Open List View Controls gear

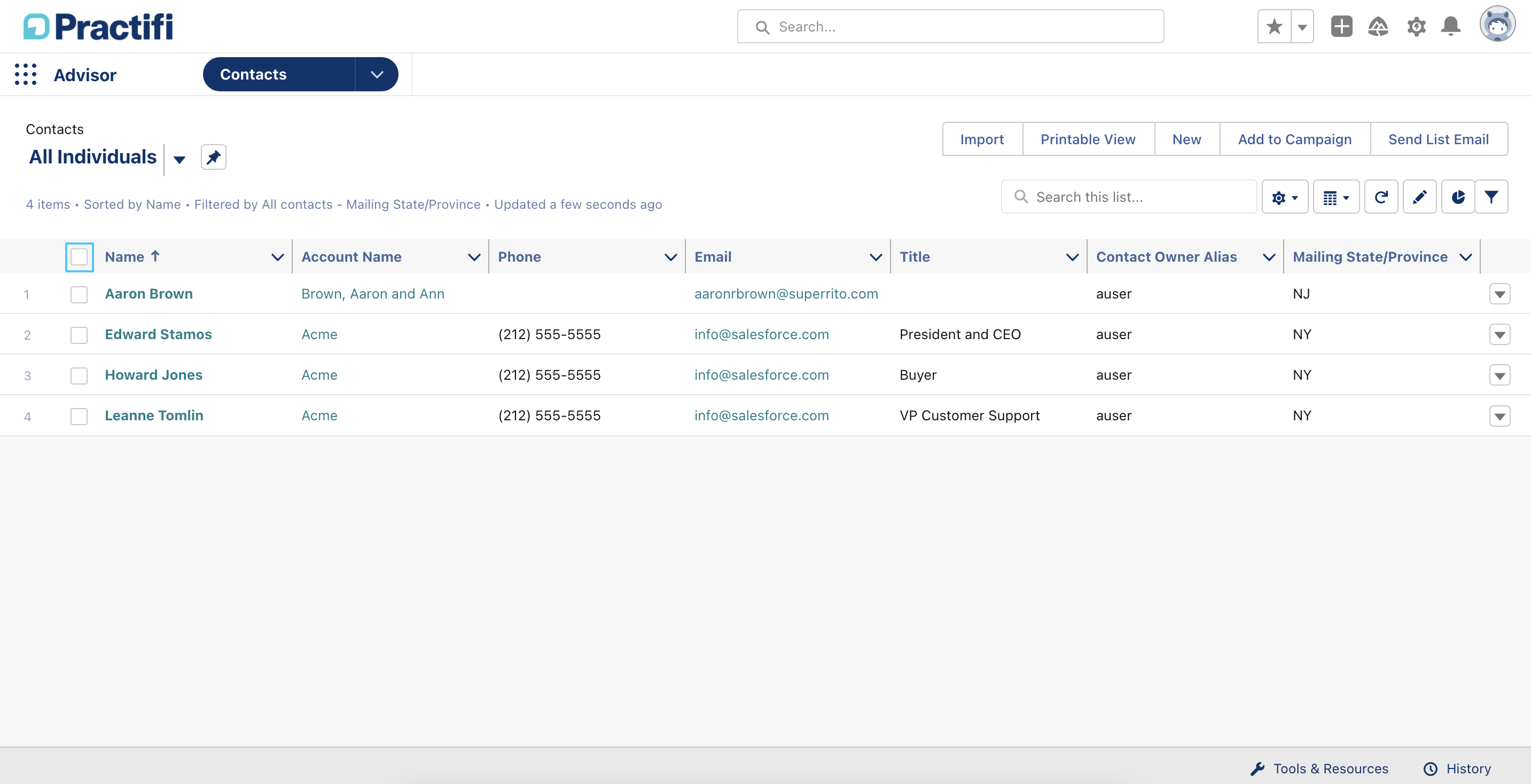point(1284,198)
